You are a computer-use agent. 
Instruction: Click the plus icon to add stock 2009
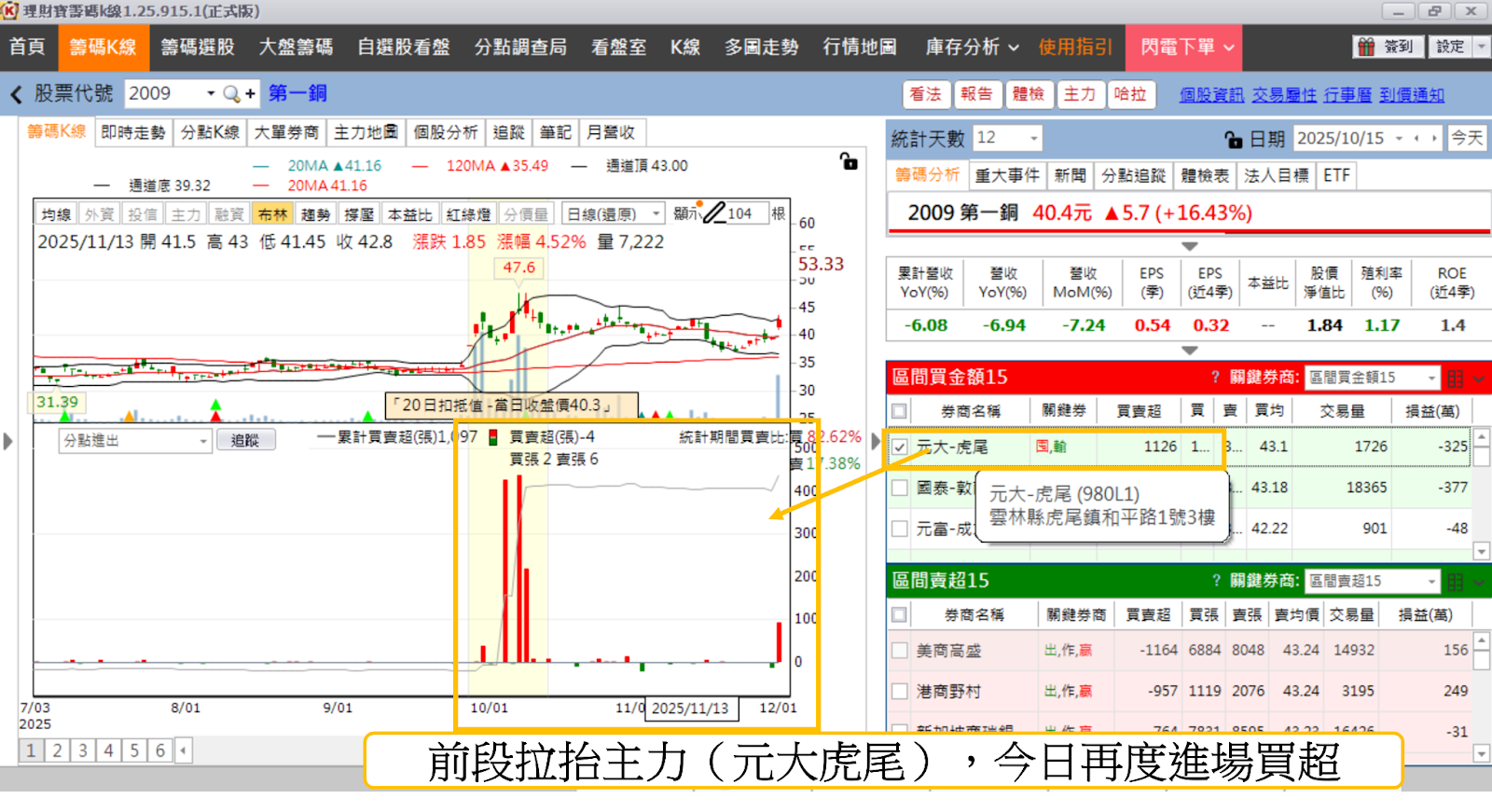pyautogui.click(x=250, y=94)
